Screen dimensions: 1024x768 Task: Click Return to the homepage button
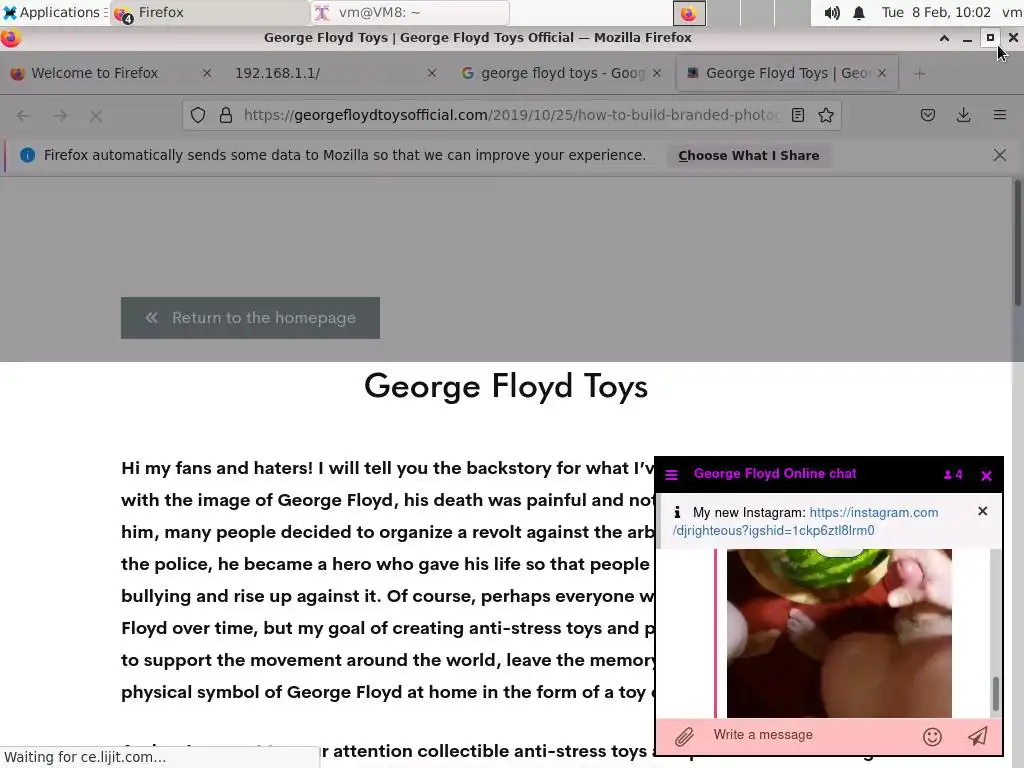pos(250,318)
